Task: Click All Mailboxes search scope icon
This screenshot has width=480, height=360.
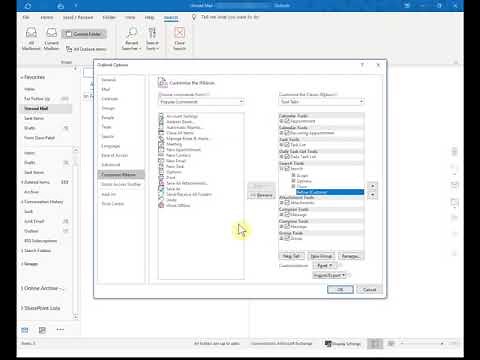Action: [31, 39]
